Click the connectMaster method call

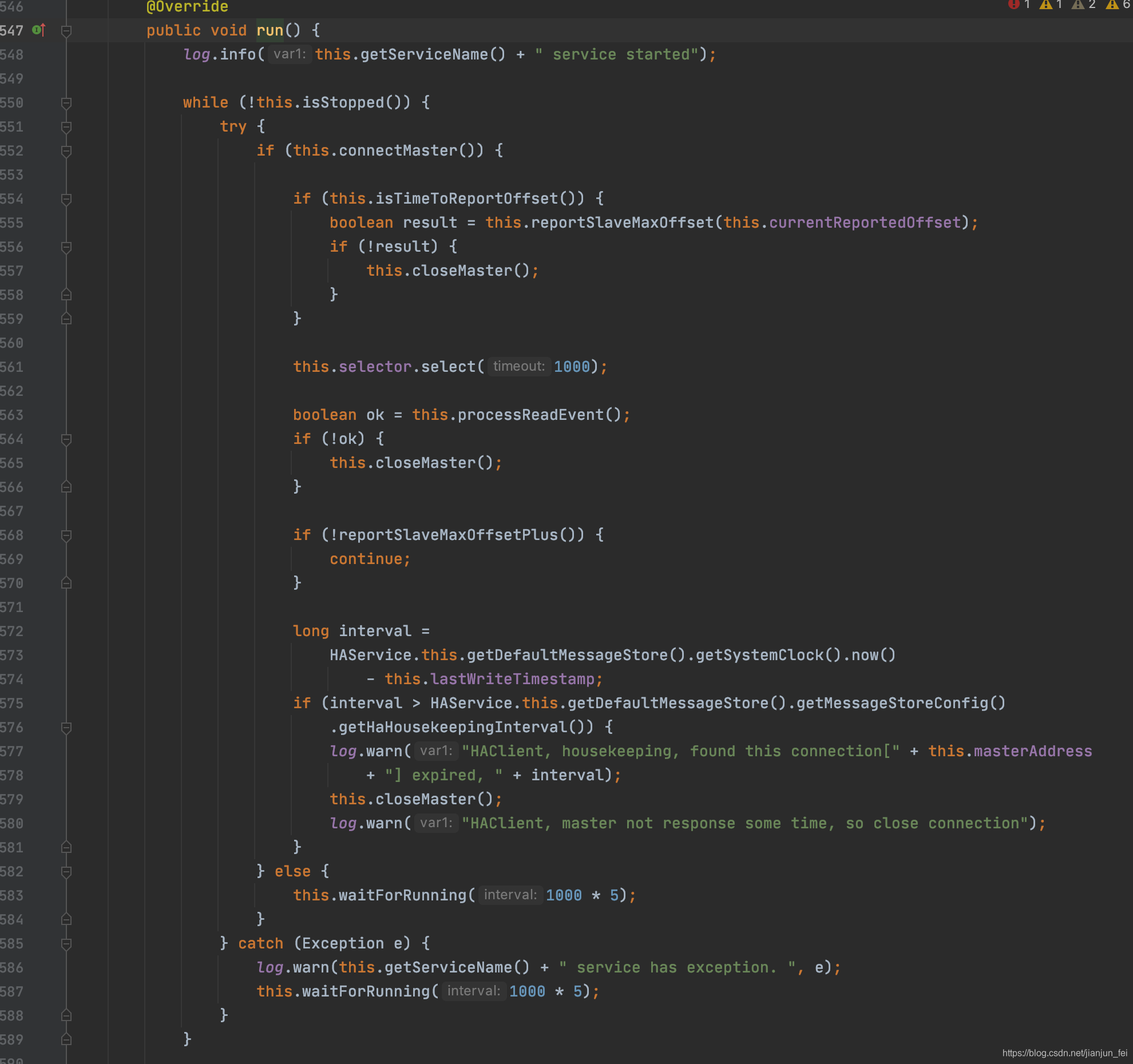click(397, 150)
